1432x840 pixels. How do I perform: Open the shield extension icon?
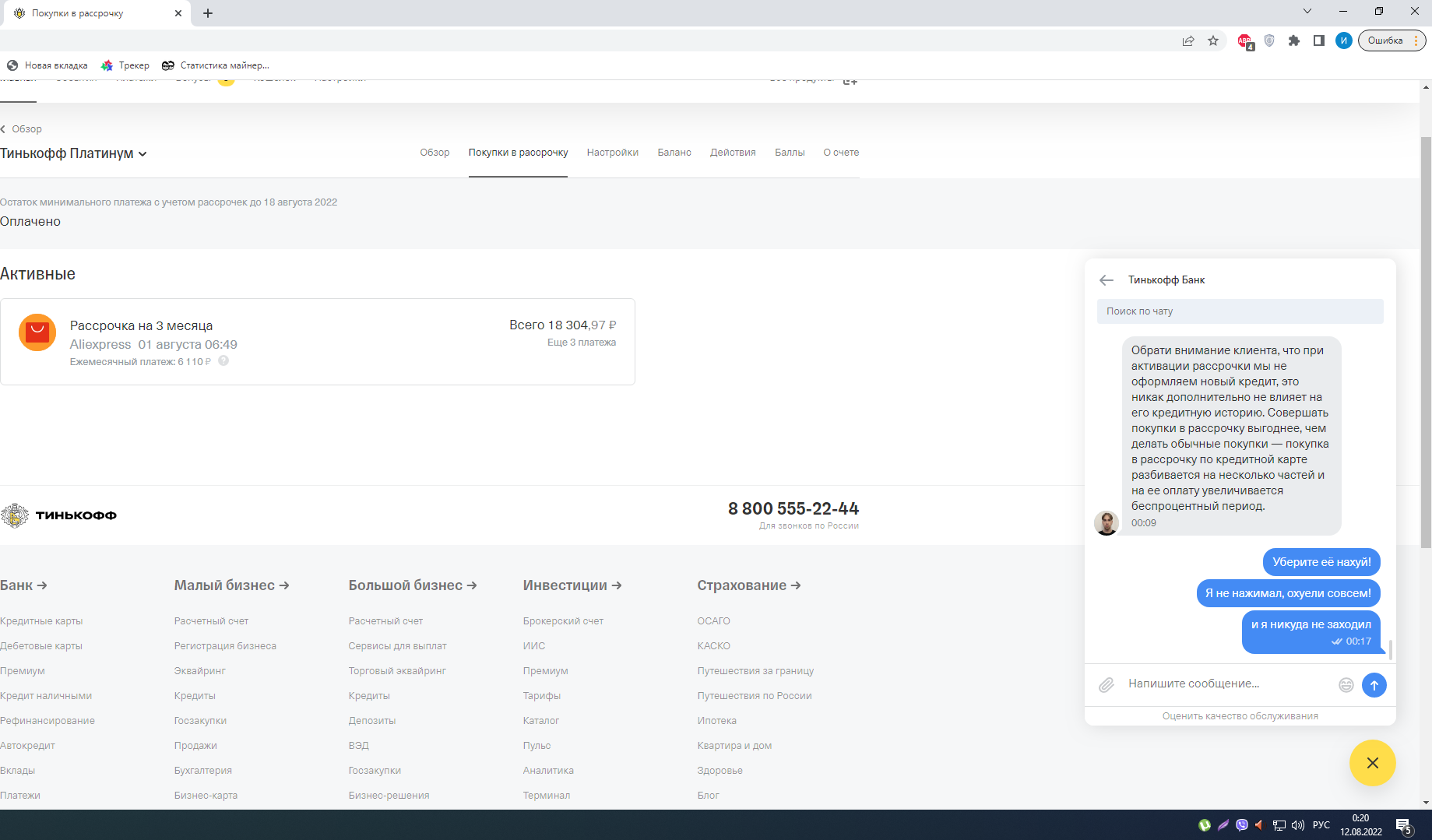point(1269,40)
